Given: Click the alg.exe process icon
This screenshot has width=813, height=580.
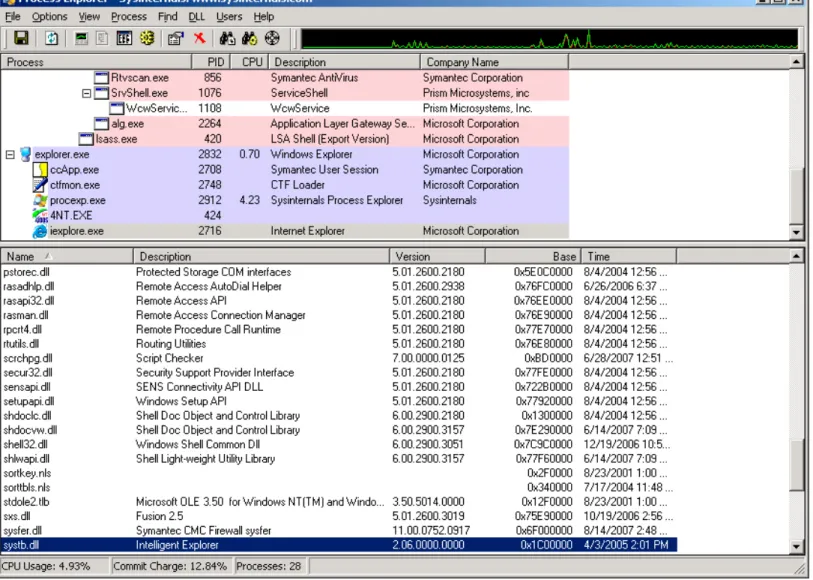Looking at the screenshot, I should coord(101,124).
